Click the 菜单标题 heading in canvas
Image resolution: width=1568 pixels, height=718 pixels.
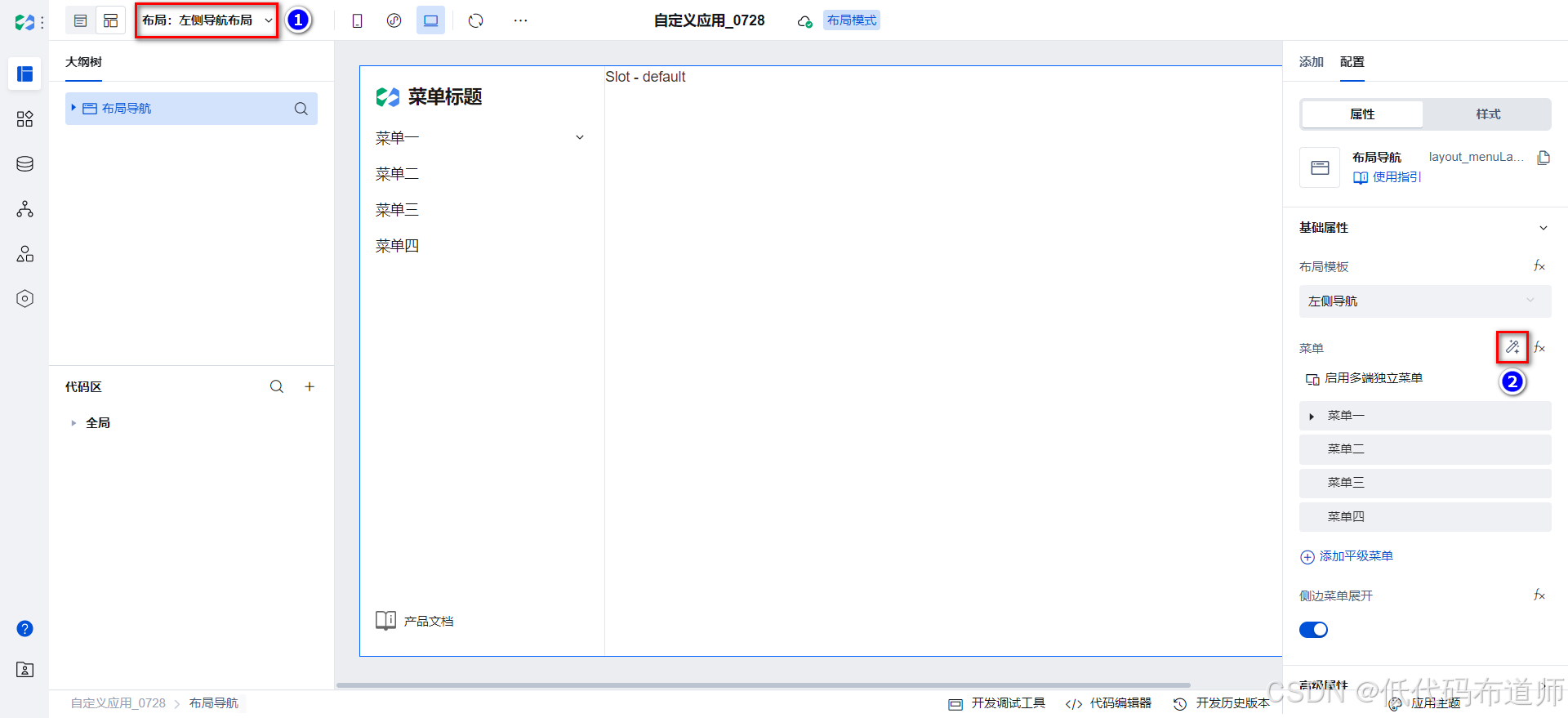coord(445,97)
